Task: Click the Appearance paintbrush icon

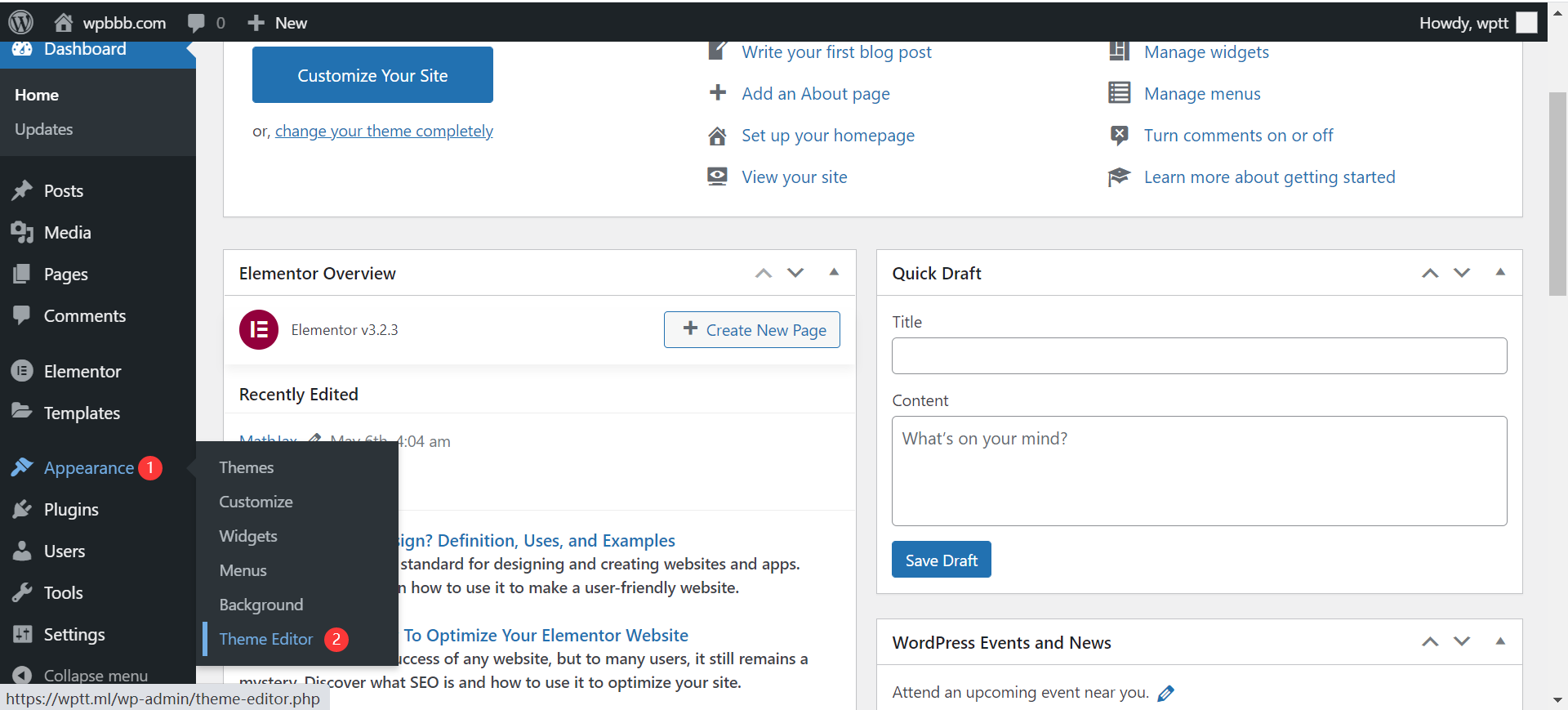Action: point(22,467)
